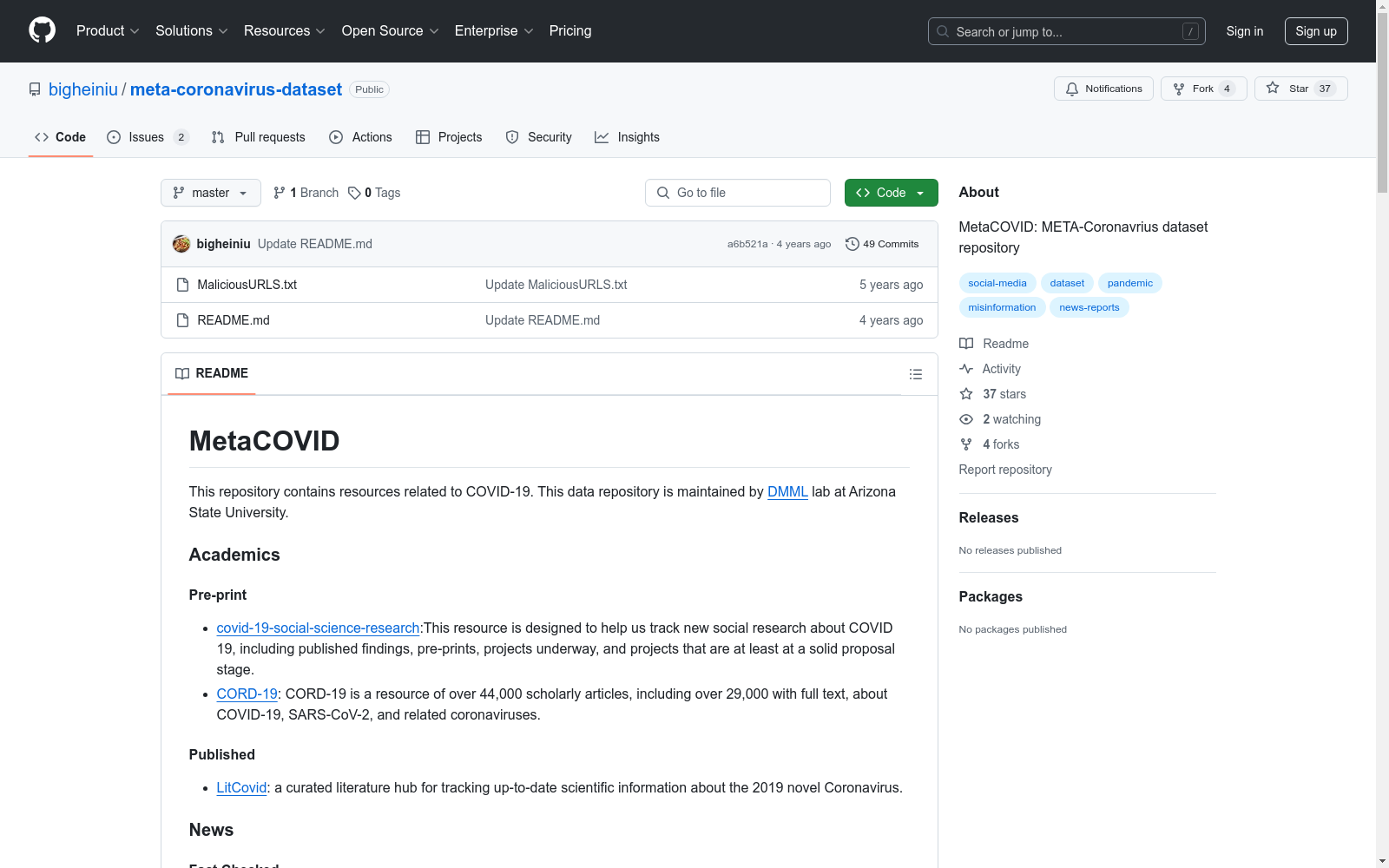Image resolution: width=1389 pixels, height=868 pixels.
Task: Open the Issues tab
Action: [x=148, y=137]
